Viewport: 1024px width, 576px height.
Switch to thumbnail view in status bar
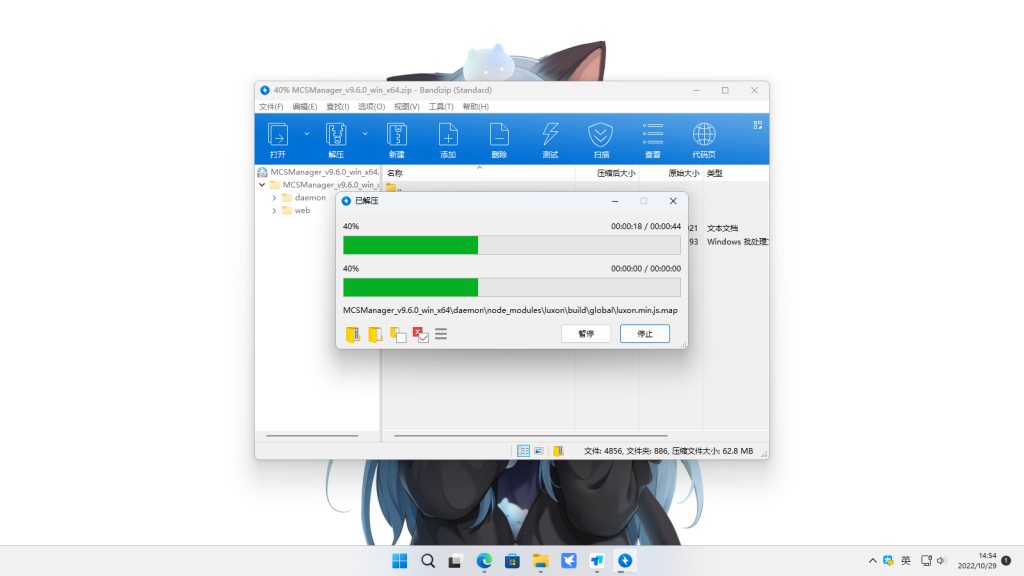coord(539,451)
